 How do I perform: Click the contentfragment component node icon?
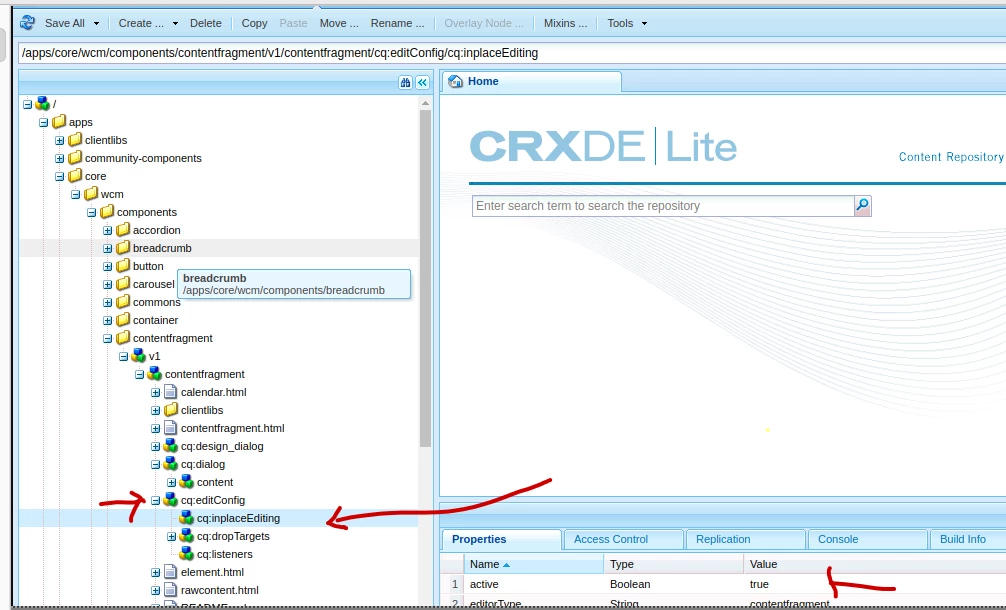click(x=155, y=373)
